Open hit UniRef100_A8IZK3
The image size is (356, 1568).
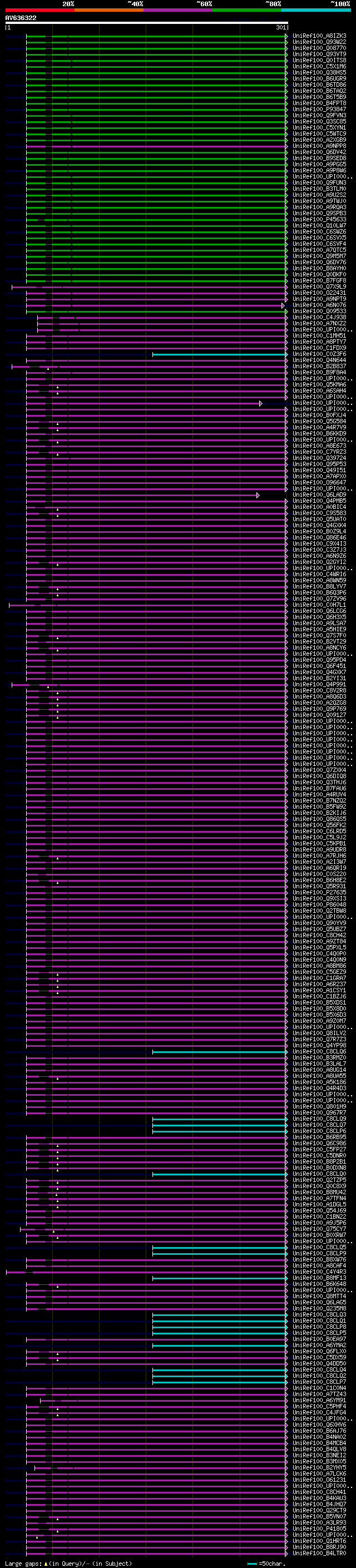click(319, 36)
